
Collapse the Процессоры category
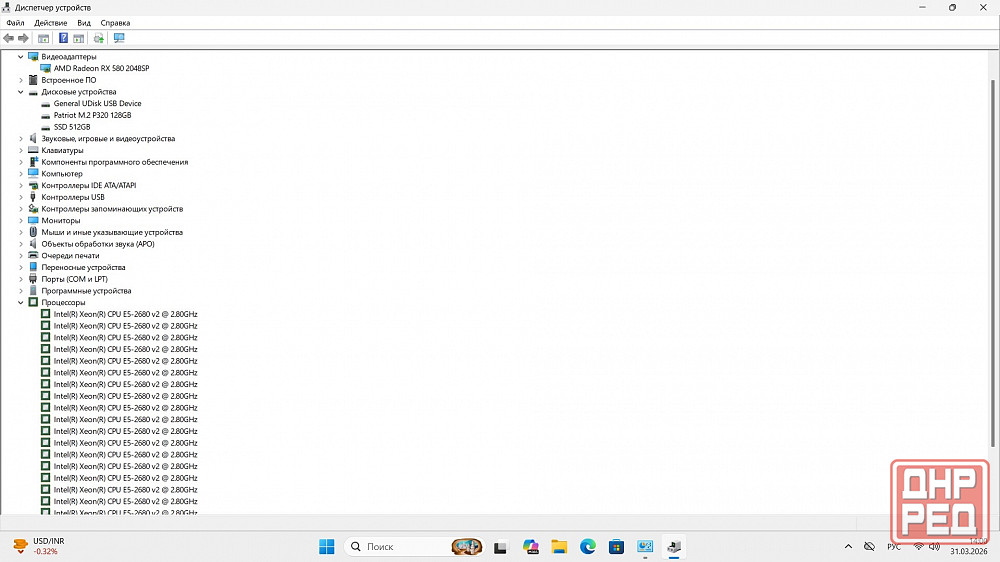point(20,302)
